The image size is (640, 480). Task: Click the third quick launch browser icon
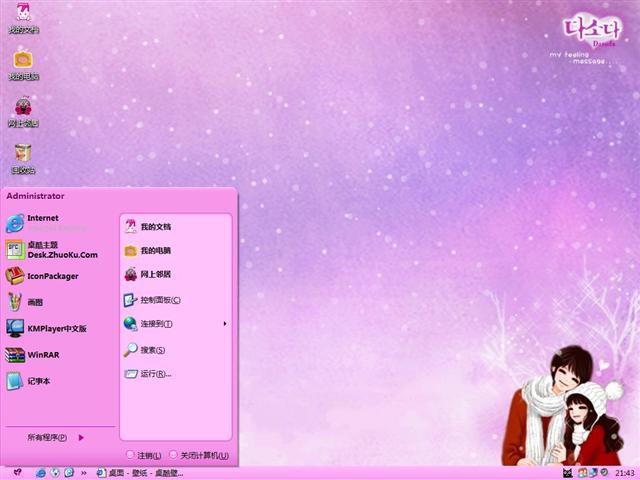tap(69, 473)
